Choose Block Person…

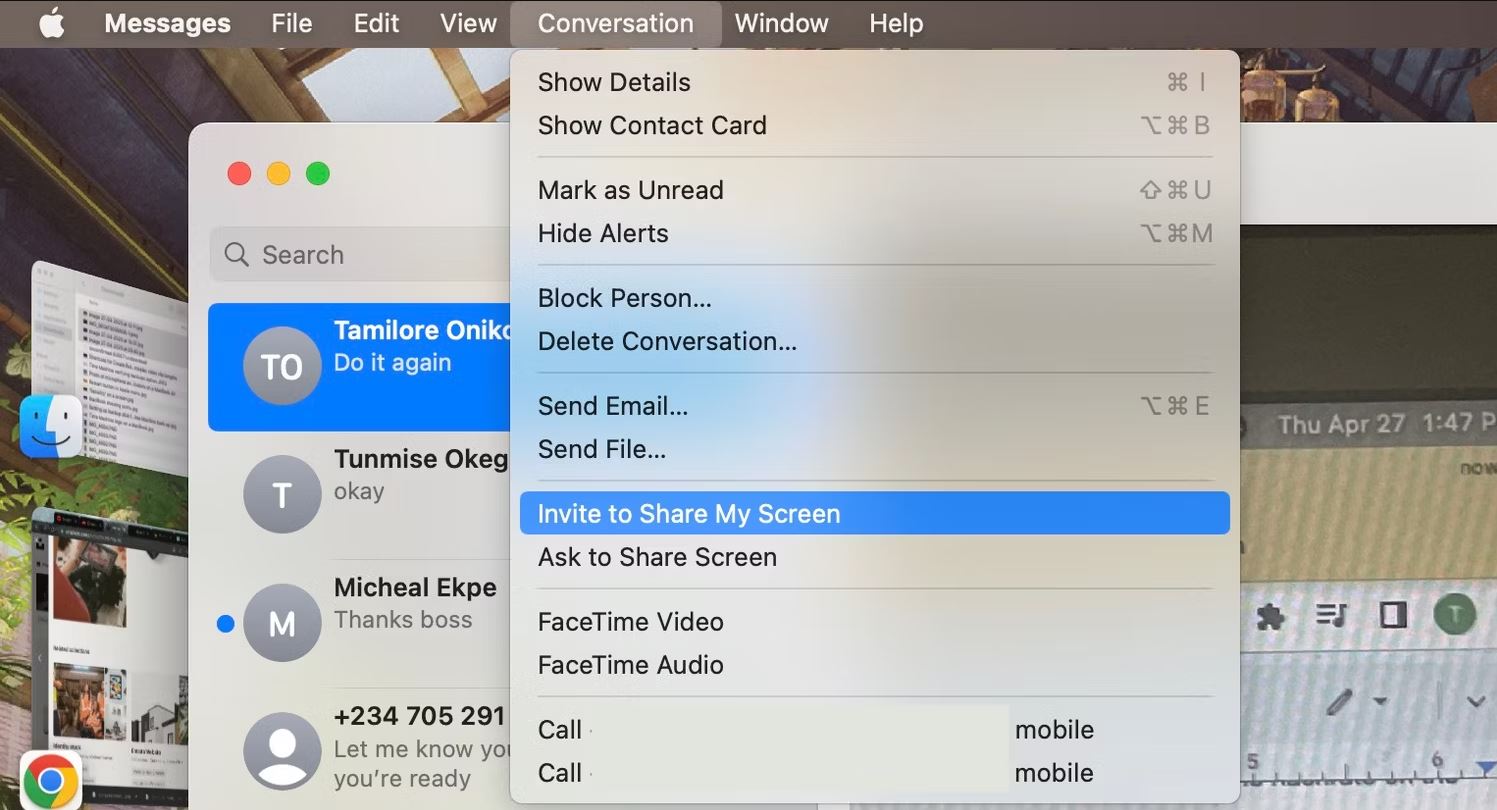pos(875,298)
